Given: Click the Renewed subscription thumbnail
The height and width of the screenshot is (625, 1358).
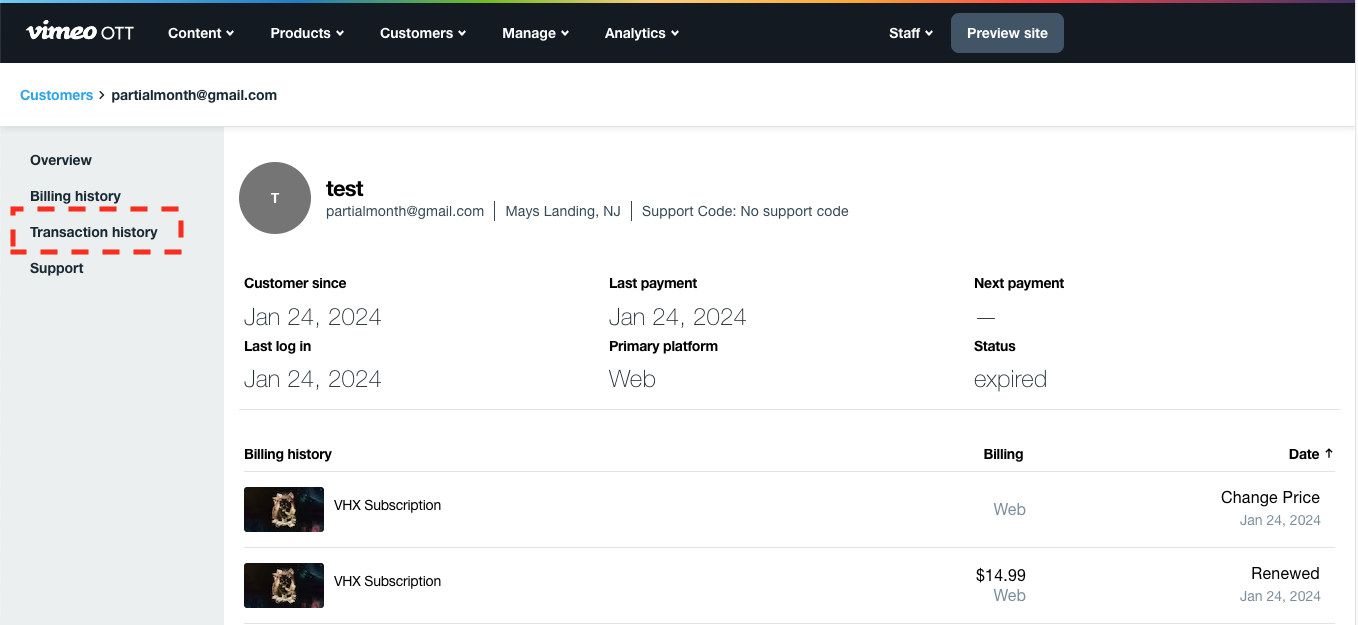Looking at the screenshot, I should pos(284,585).
